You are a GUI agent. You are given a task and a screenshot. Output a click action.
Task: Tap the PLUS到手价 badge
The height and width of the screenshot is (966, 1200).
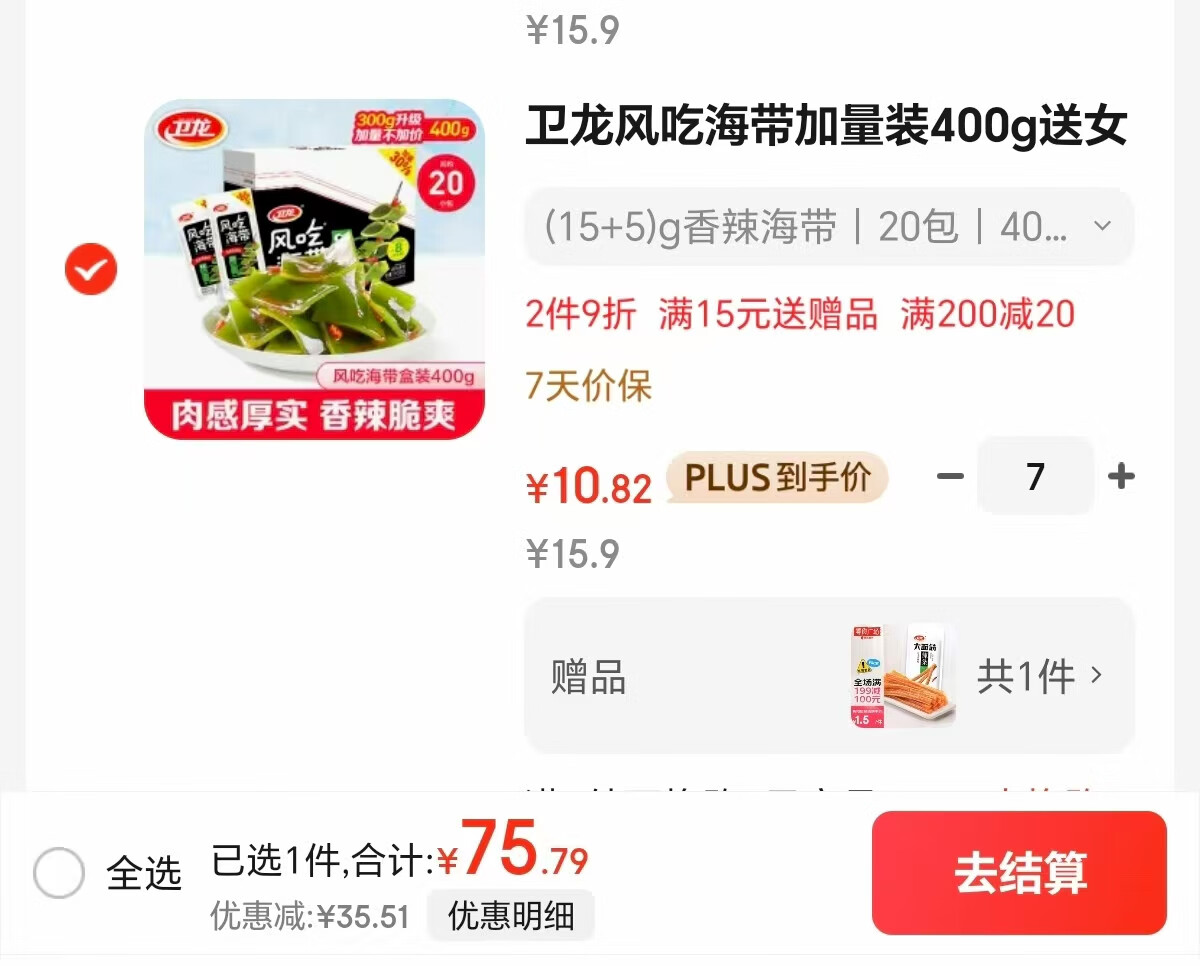click(x=777, y=477)
